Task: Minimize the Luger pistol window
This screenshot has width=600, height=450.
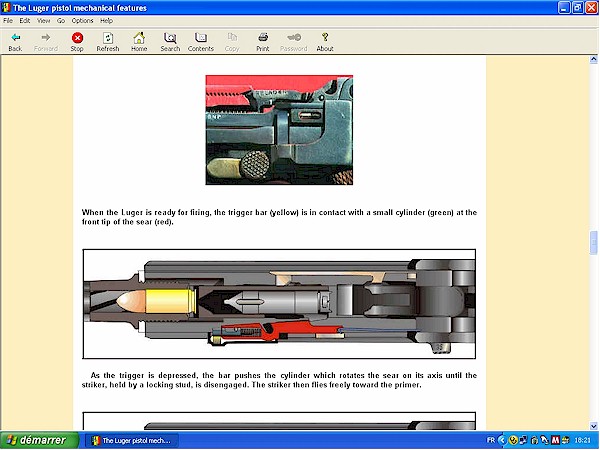Action: tap(564, 8)
